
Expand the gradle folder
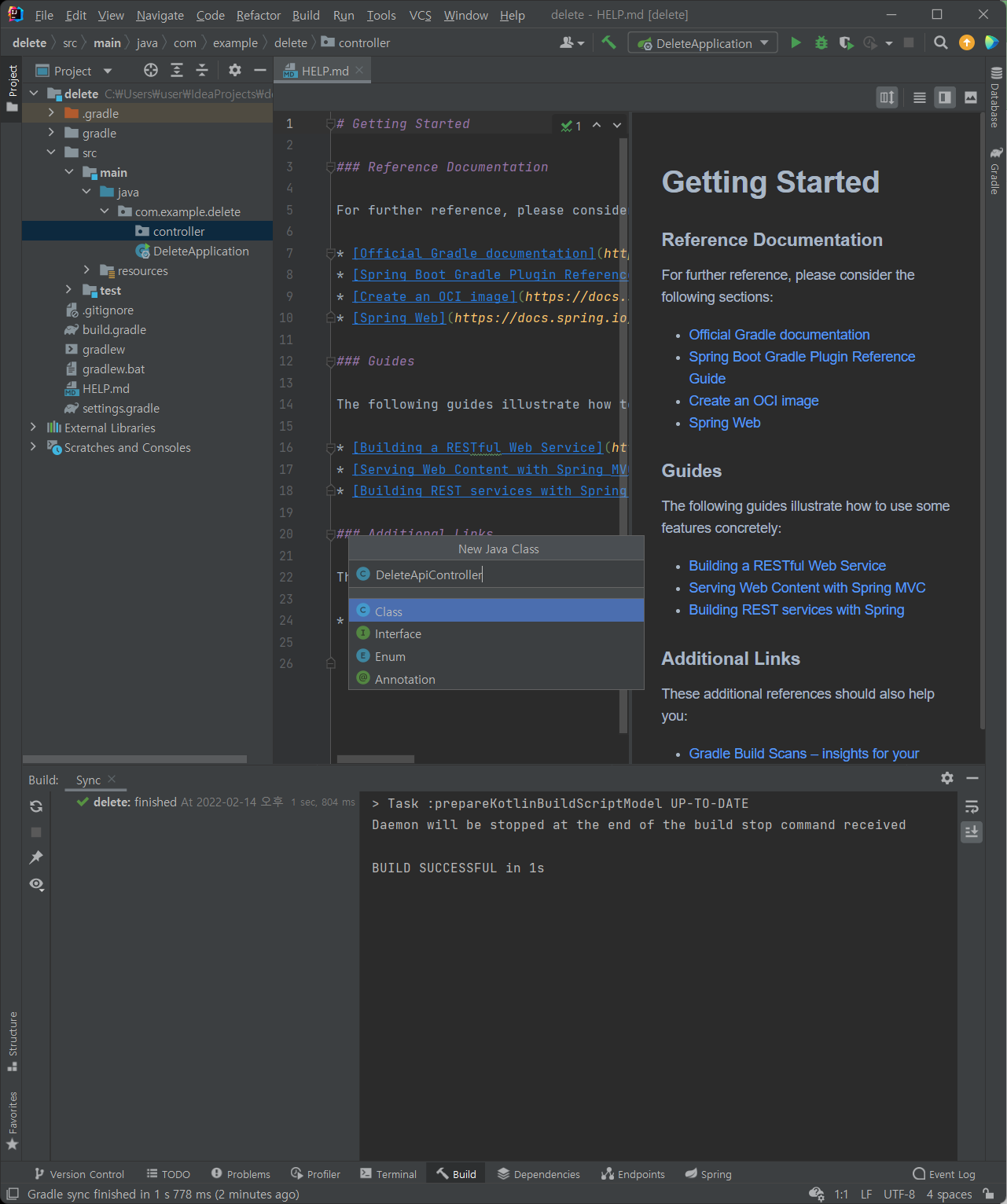[x=51, y=133]
